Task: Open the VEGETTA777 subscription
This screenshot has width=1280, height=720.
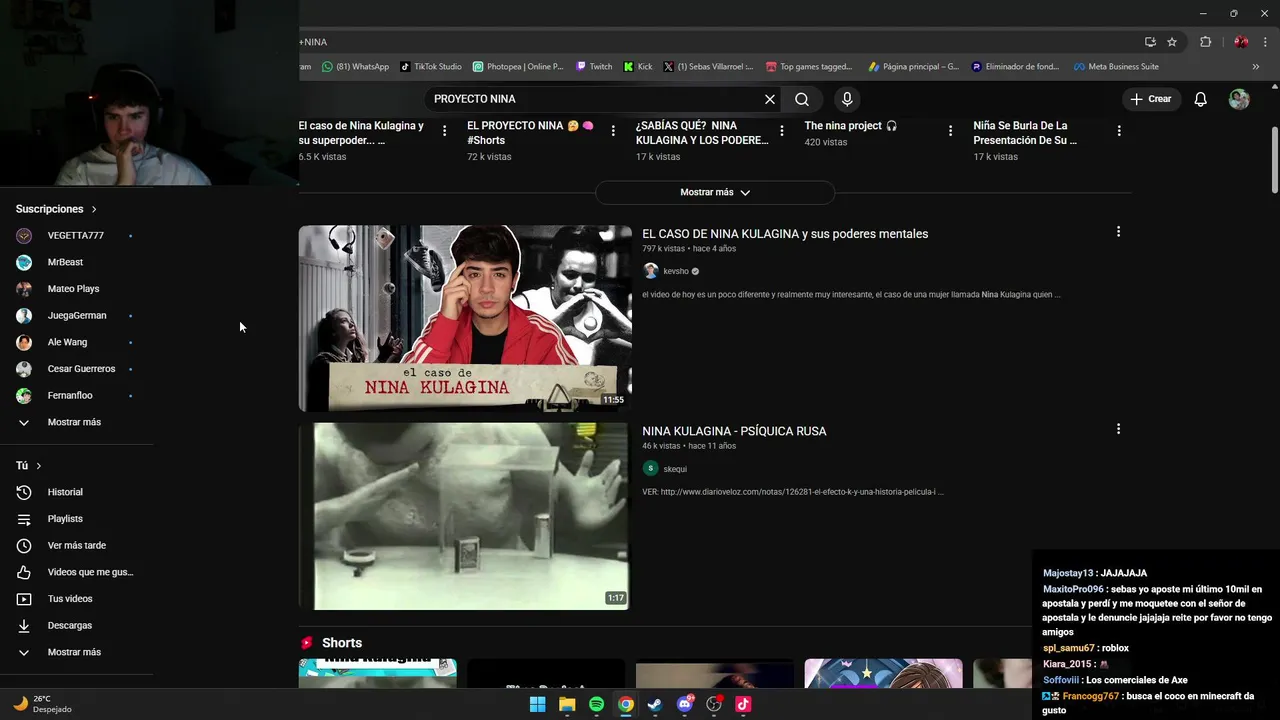Action: [x=77, y=235]
